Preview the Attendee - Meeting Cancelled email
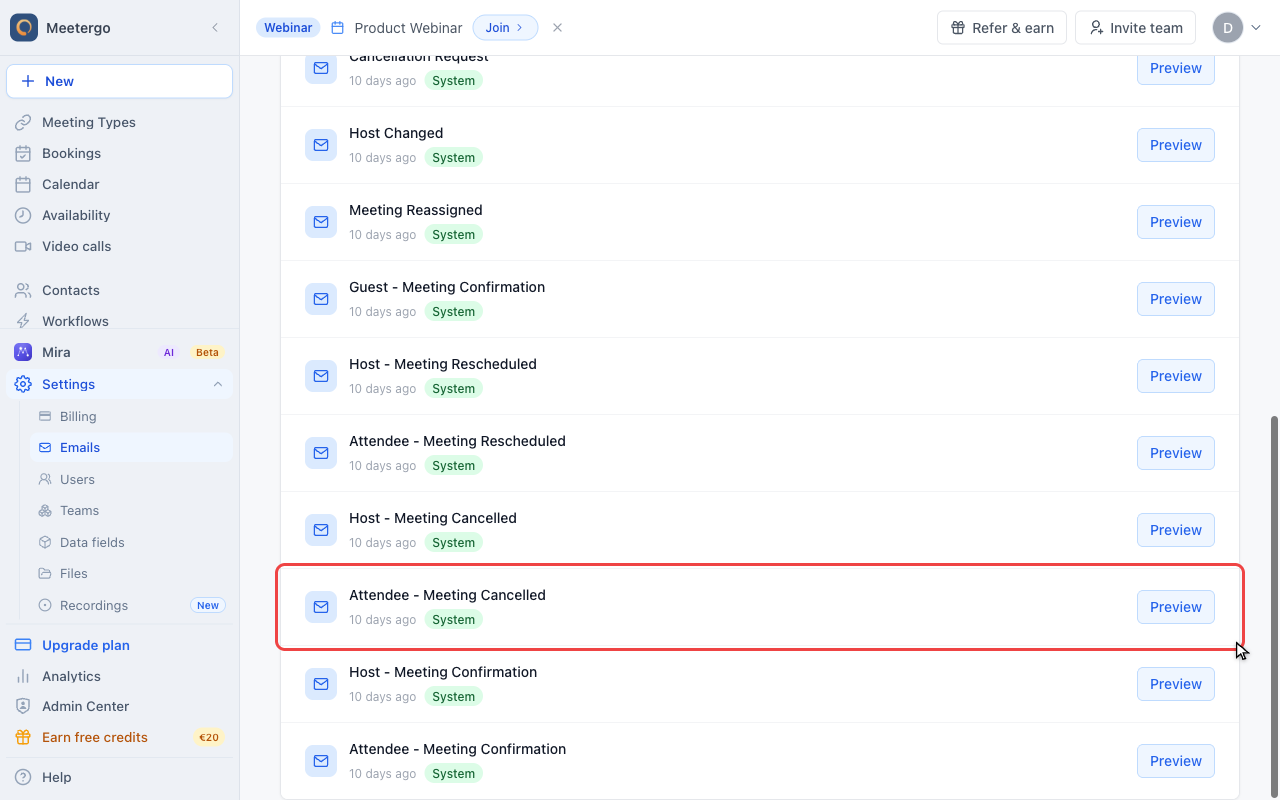The image size is (1280, 800). tap(1176, 607)
